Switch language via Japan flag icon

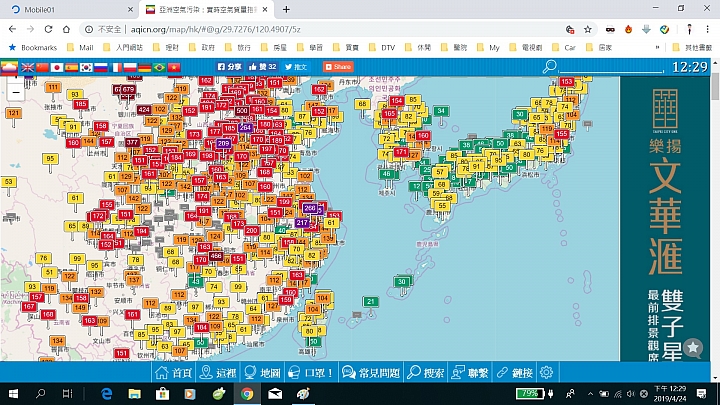coord(56,67)
